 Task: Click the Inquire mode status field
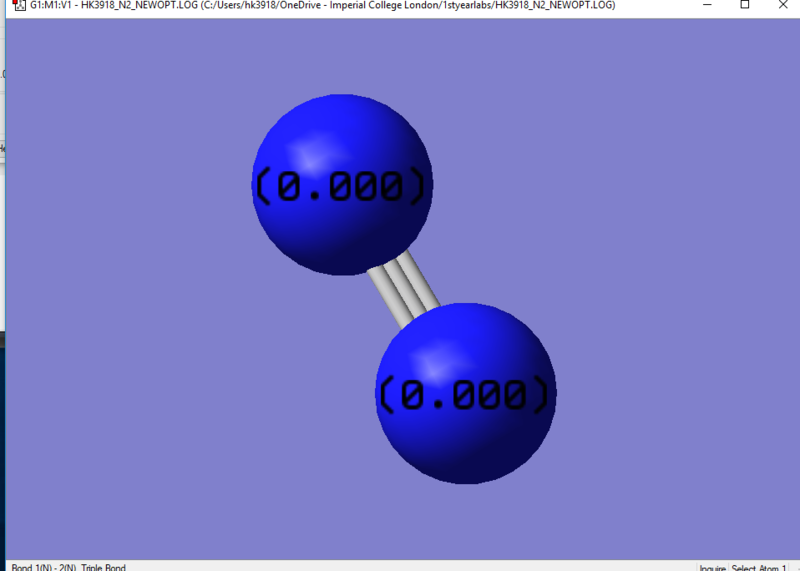tap(712, 567)
